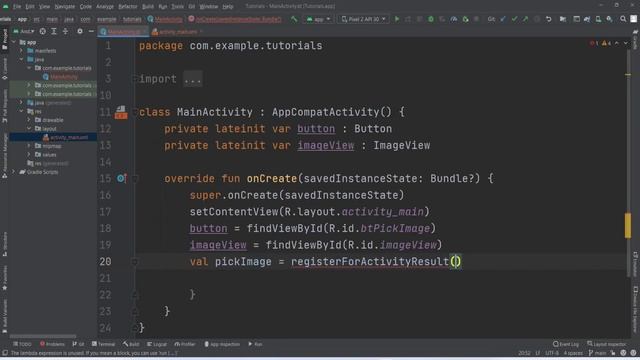Screen dimensions: 640x360
Task: Click the green Debug app bug icon
Action: tap(431, 19)
